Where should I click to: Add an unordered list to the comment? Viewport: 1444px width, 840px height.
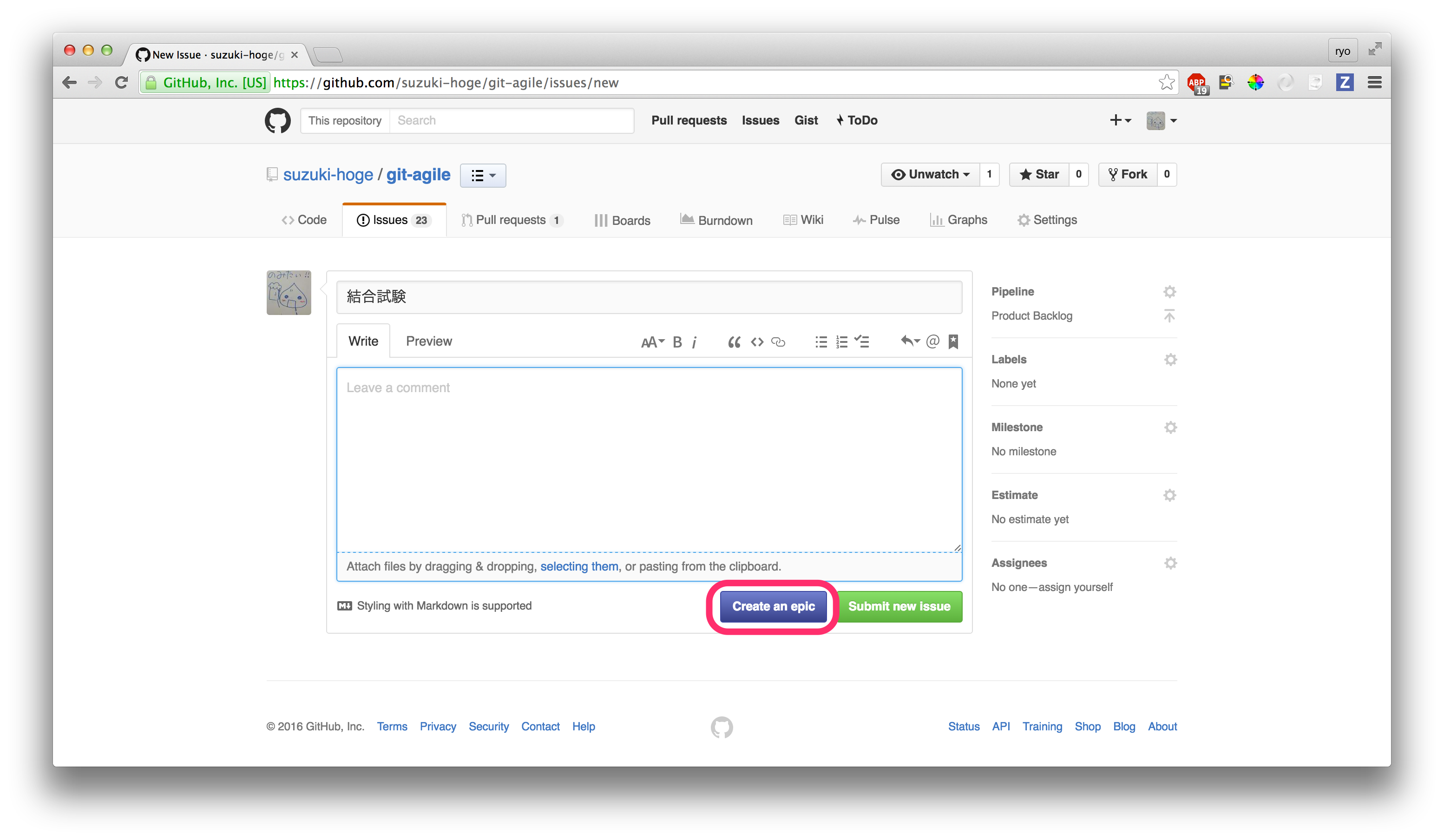point(820,341)
